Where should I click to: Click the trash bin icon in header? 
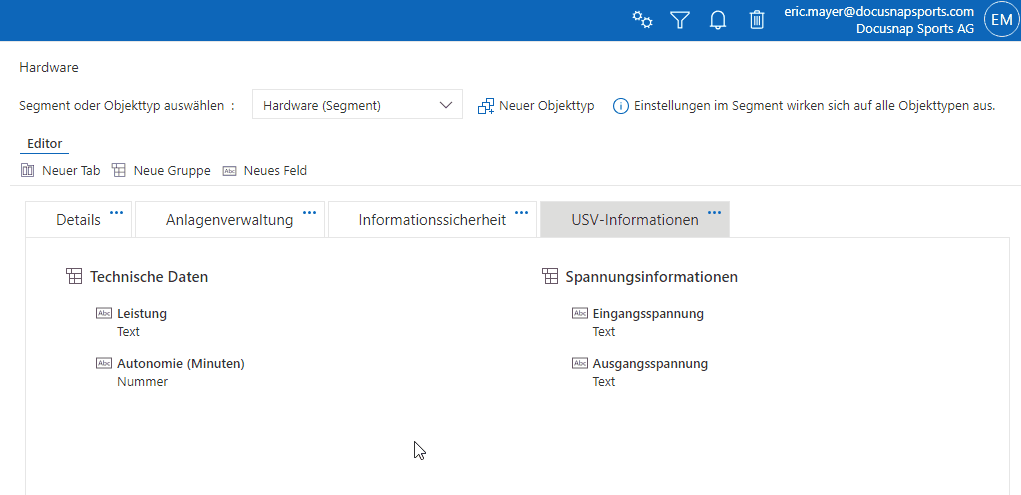tap(757, 20)
